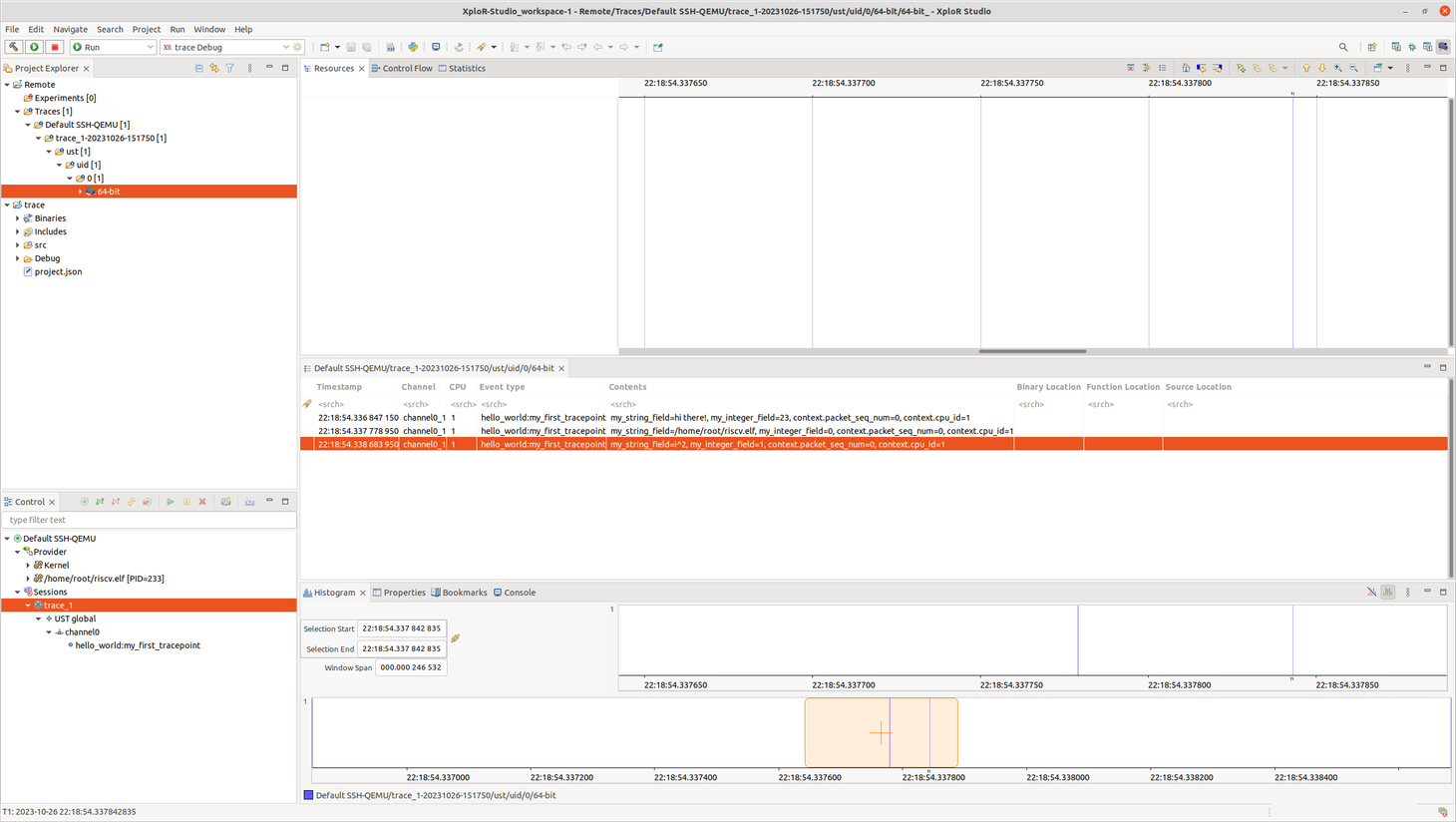Toggle Hide Lost Events in Histogram toolbar

coord(1372,593)
